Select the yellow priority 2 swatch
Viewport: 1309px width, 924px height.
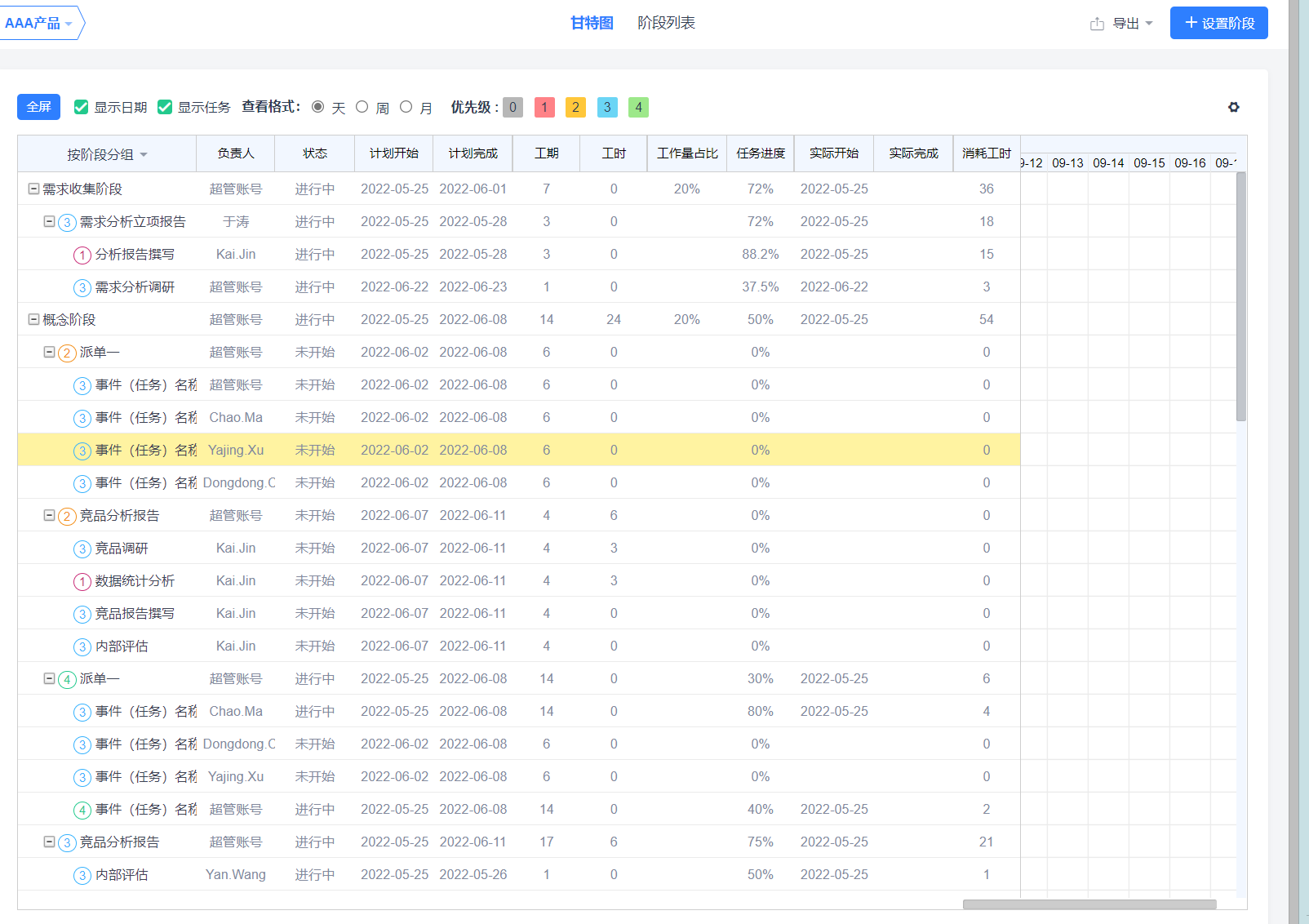tap(575, 107)
